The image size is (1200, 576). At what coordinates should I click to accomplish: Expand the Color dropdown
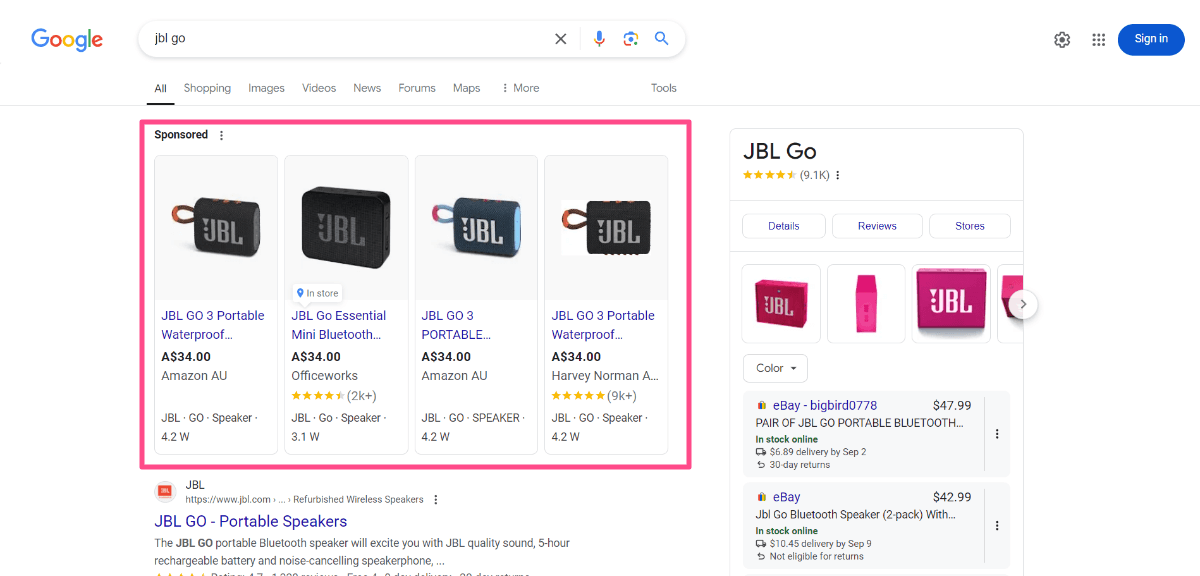coord(775,368)
